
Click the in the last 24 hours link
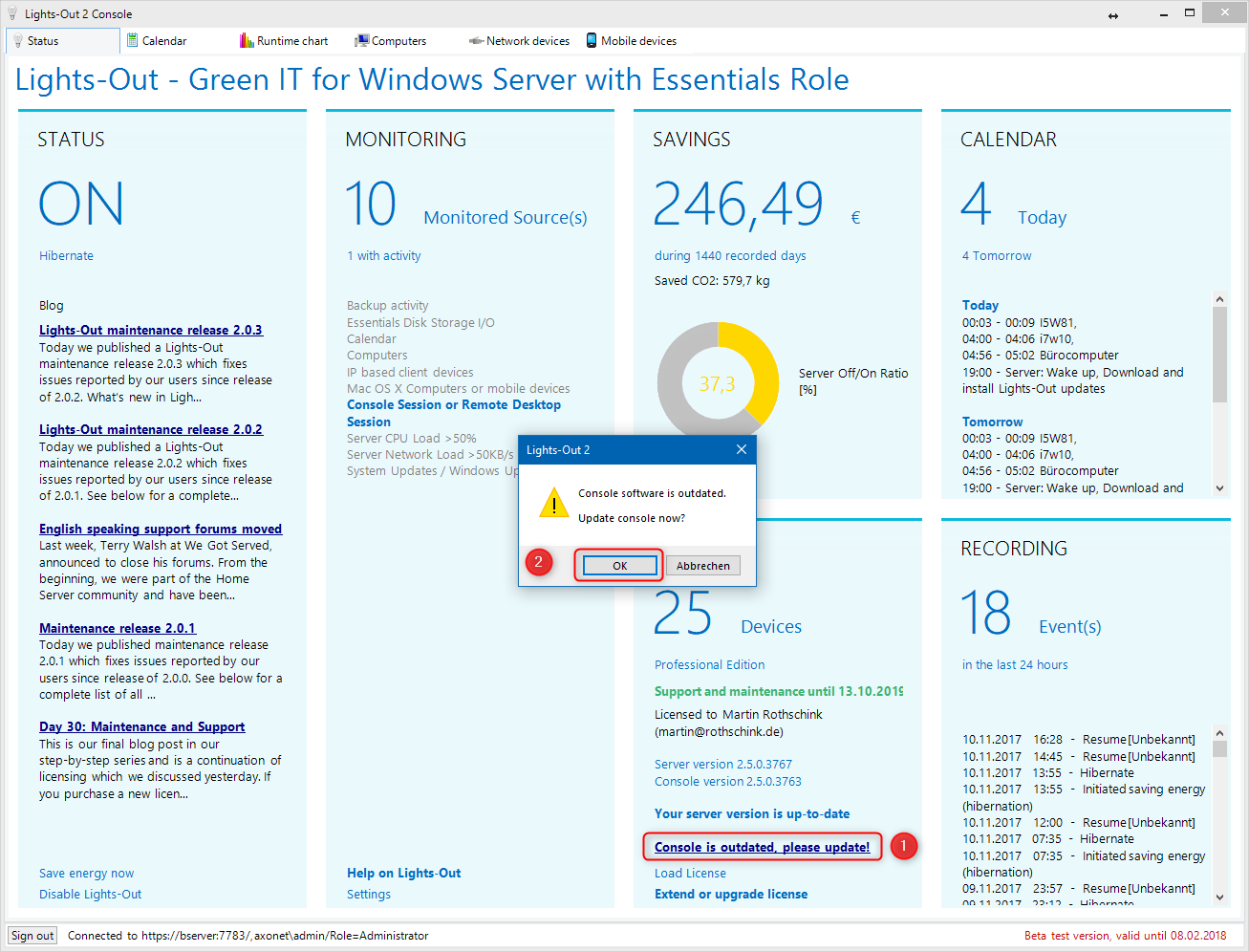[x=1015, y=664]
